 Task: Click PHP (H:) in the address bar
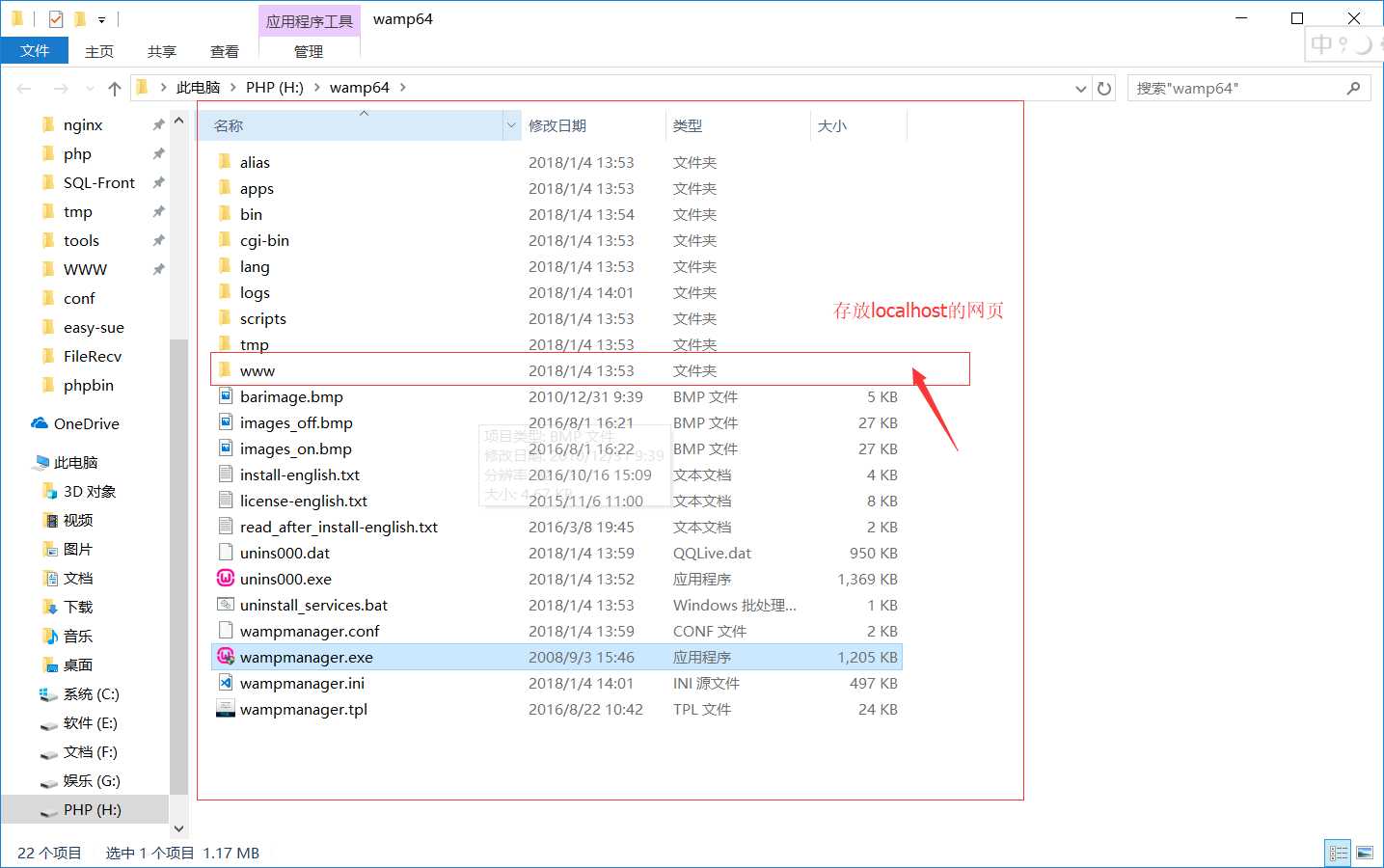point(275,87)
